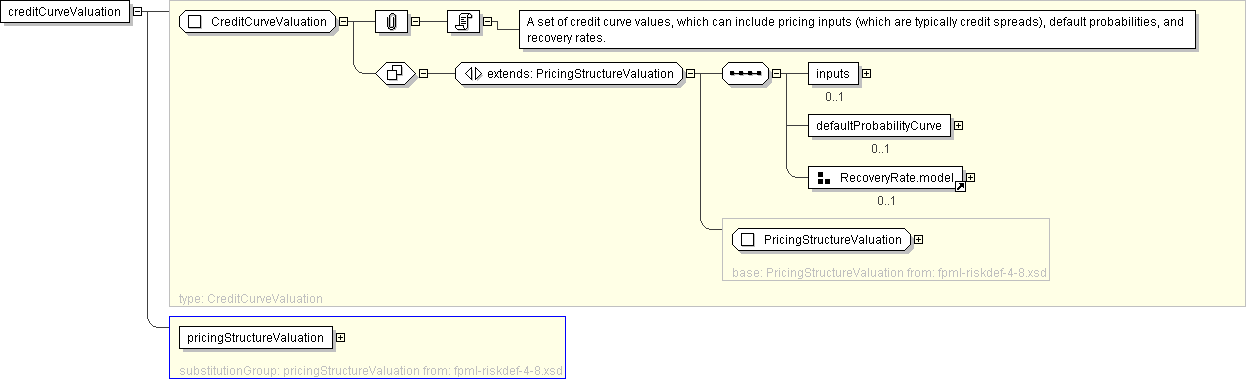Click the extends arrows icon
The height and width of the screenshot is (380, 1247).
(474, 73)
